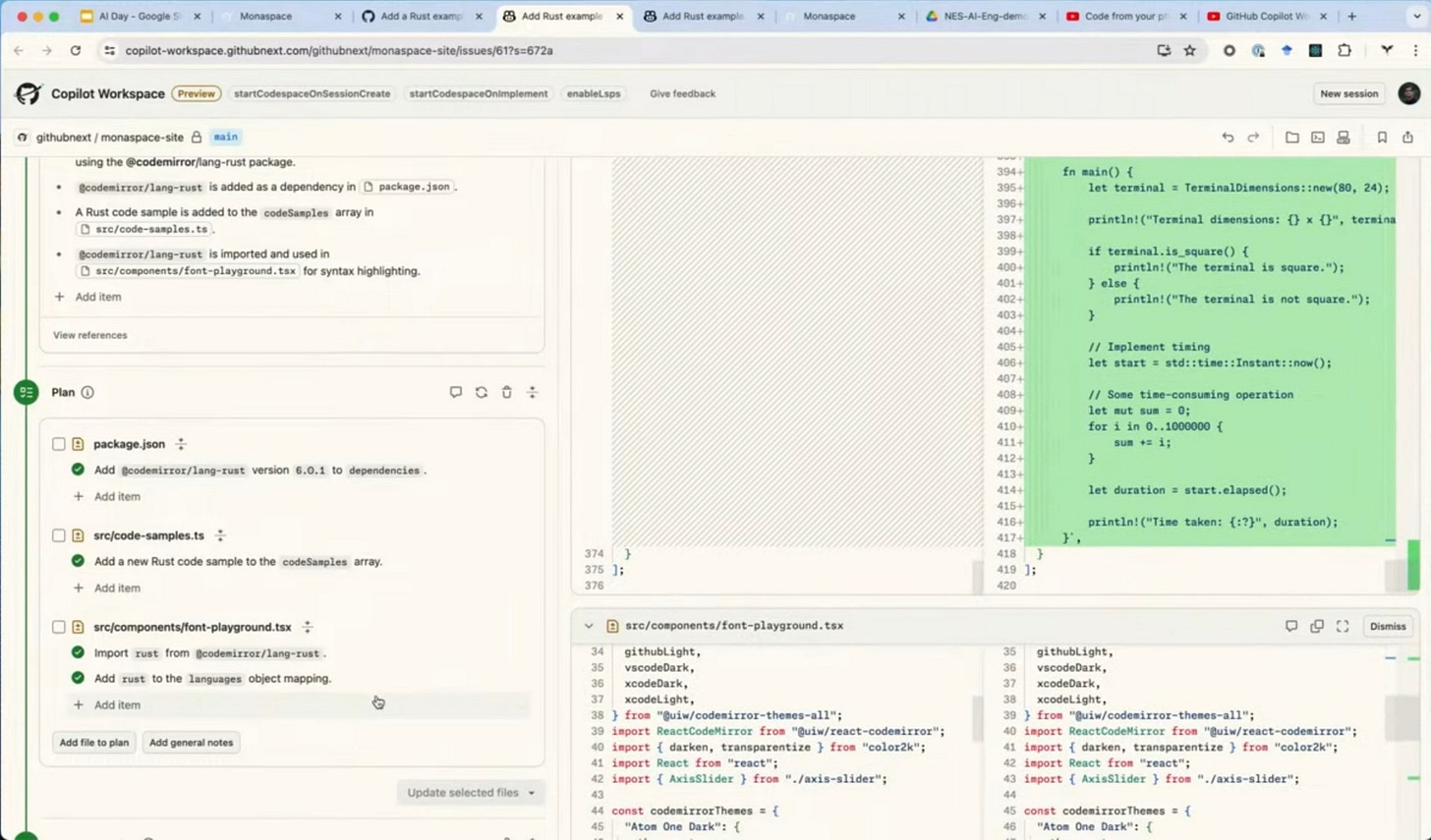The height and width of the screenshot is (840, 1431).
Task: Toggle the startCodespaceOnSessionCreate flag
Action: click(x=312, y=93)
